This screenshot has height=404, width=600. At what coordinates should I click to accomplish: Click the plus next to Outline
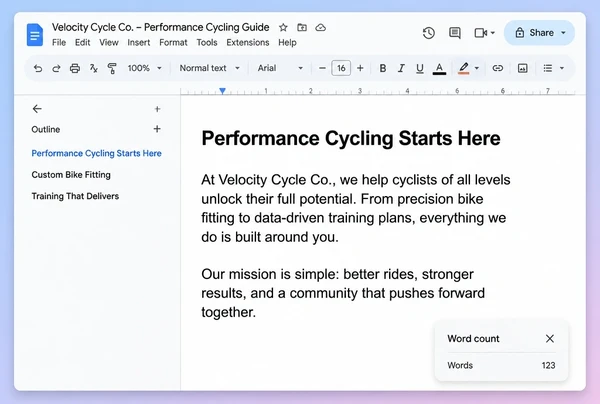coord(157,129)
